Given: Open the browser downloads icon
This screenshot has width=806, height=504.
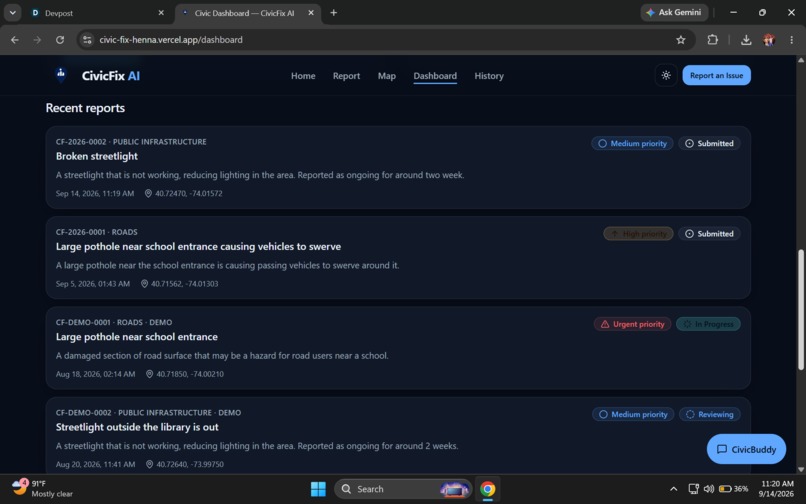Looking at the screenshot, I should coord(746,40).
